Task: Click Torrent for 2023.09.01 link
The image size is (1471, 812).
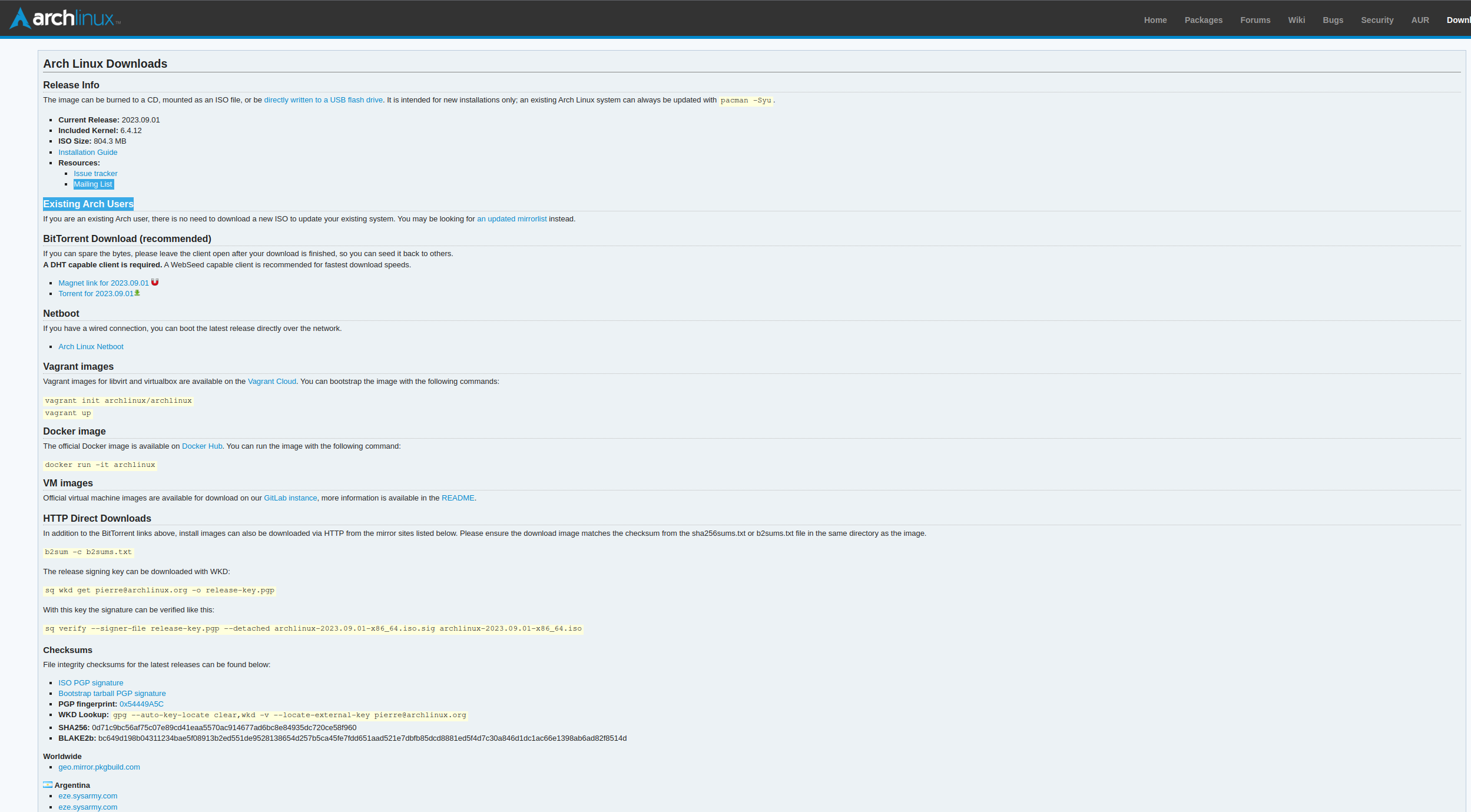Action: (x=96, y=294)
